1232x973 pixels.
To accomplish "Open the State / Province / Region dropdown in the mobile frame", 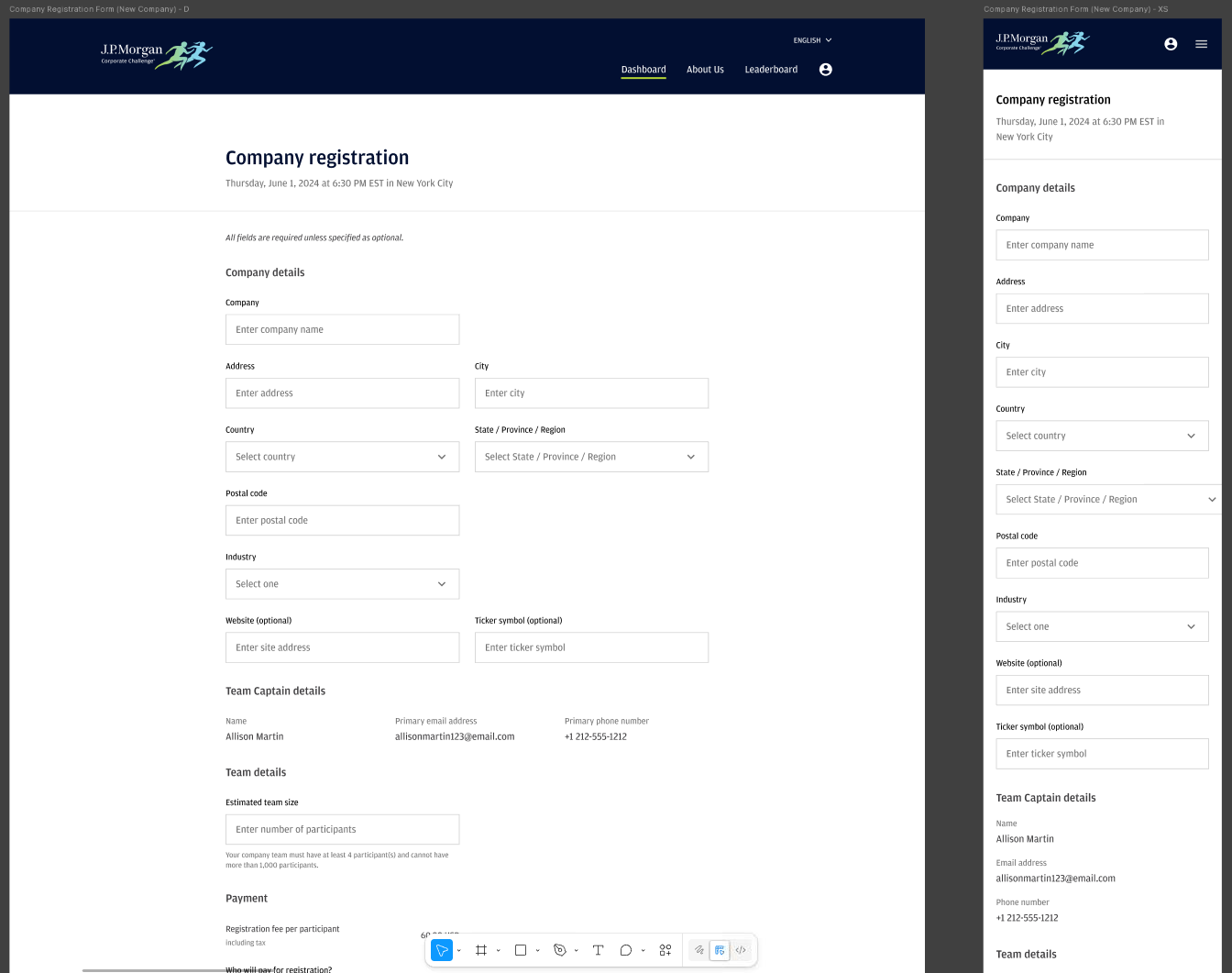I will pos(1109,500).
